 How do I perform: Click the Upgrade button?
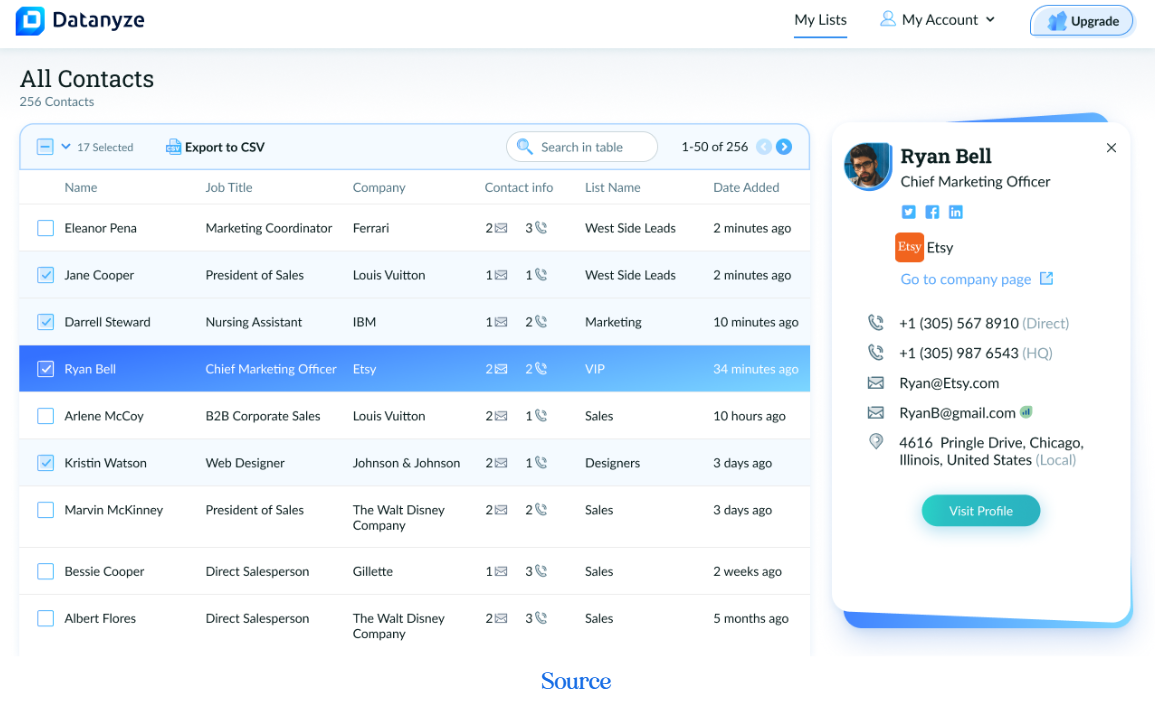tap(1081, 21)
